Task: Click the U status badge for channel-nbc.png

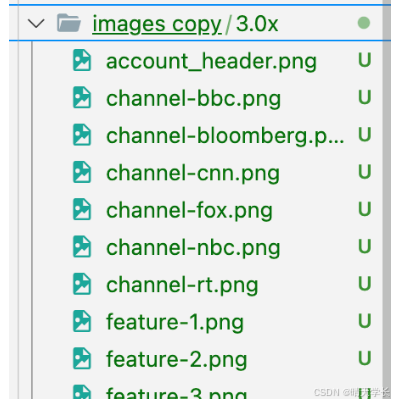Action: tap(364, 247)
